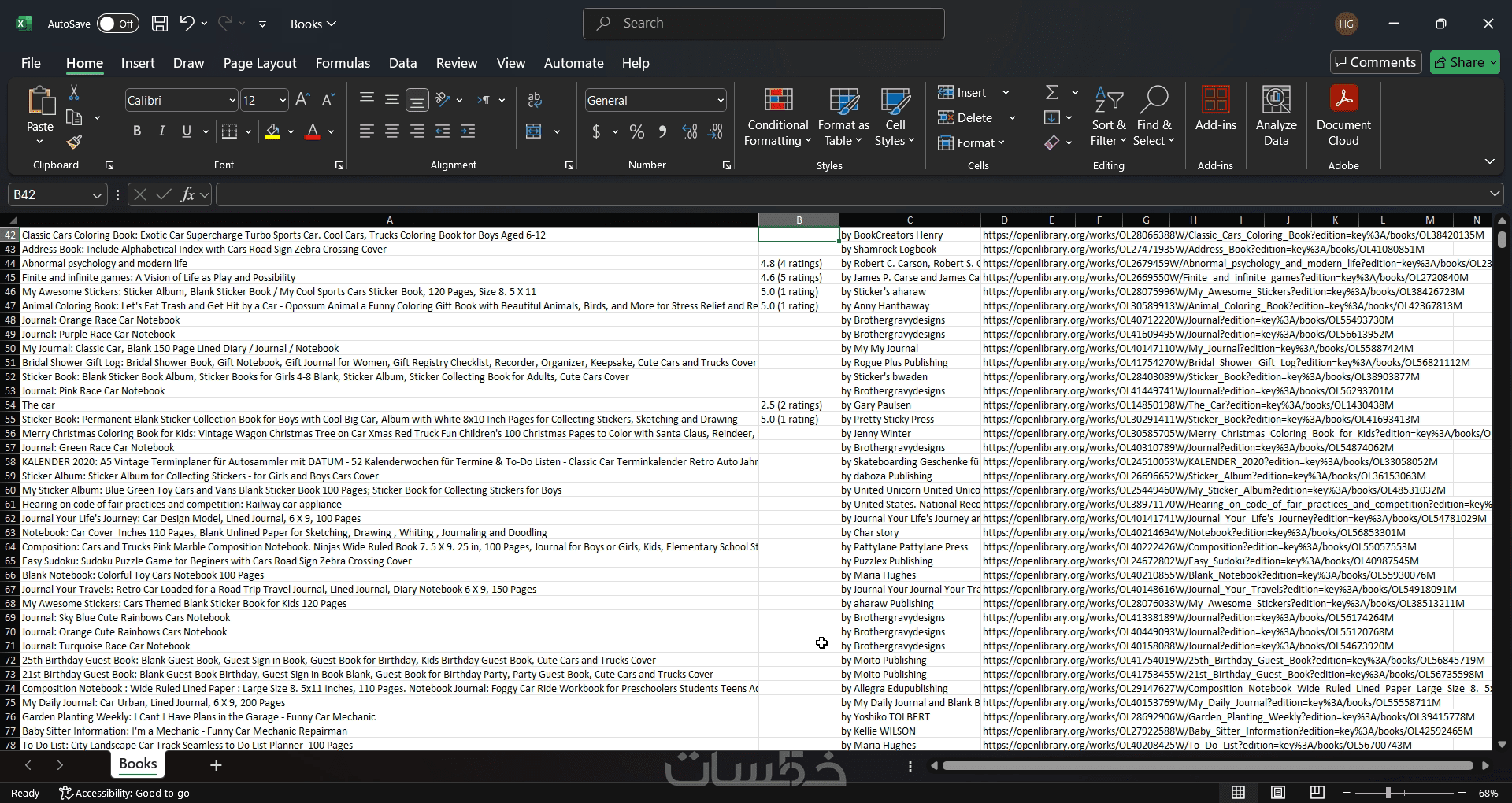Switch to Page Break Preview in status bar
This screenshot has height=803, width=1512.
[1317, 793]
